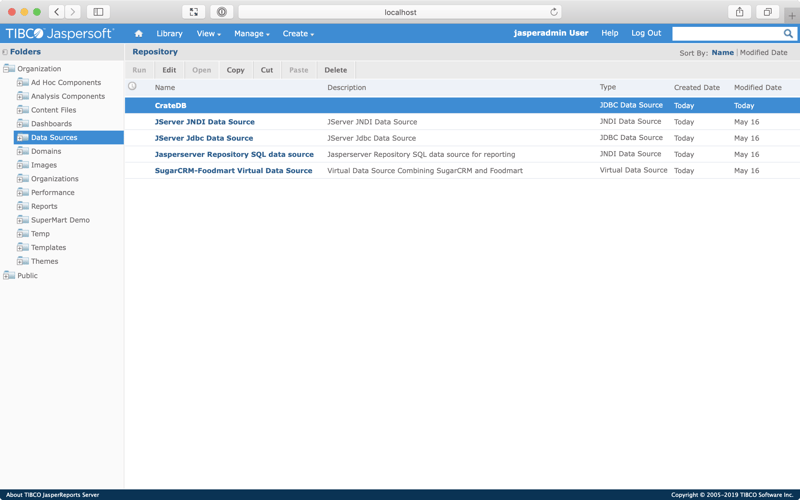800x500 pixels.
Task: Select the Temp folder
Action: (40, 234)
